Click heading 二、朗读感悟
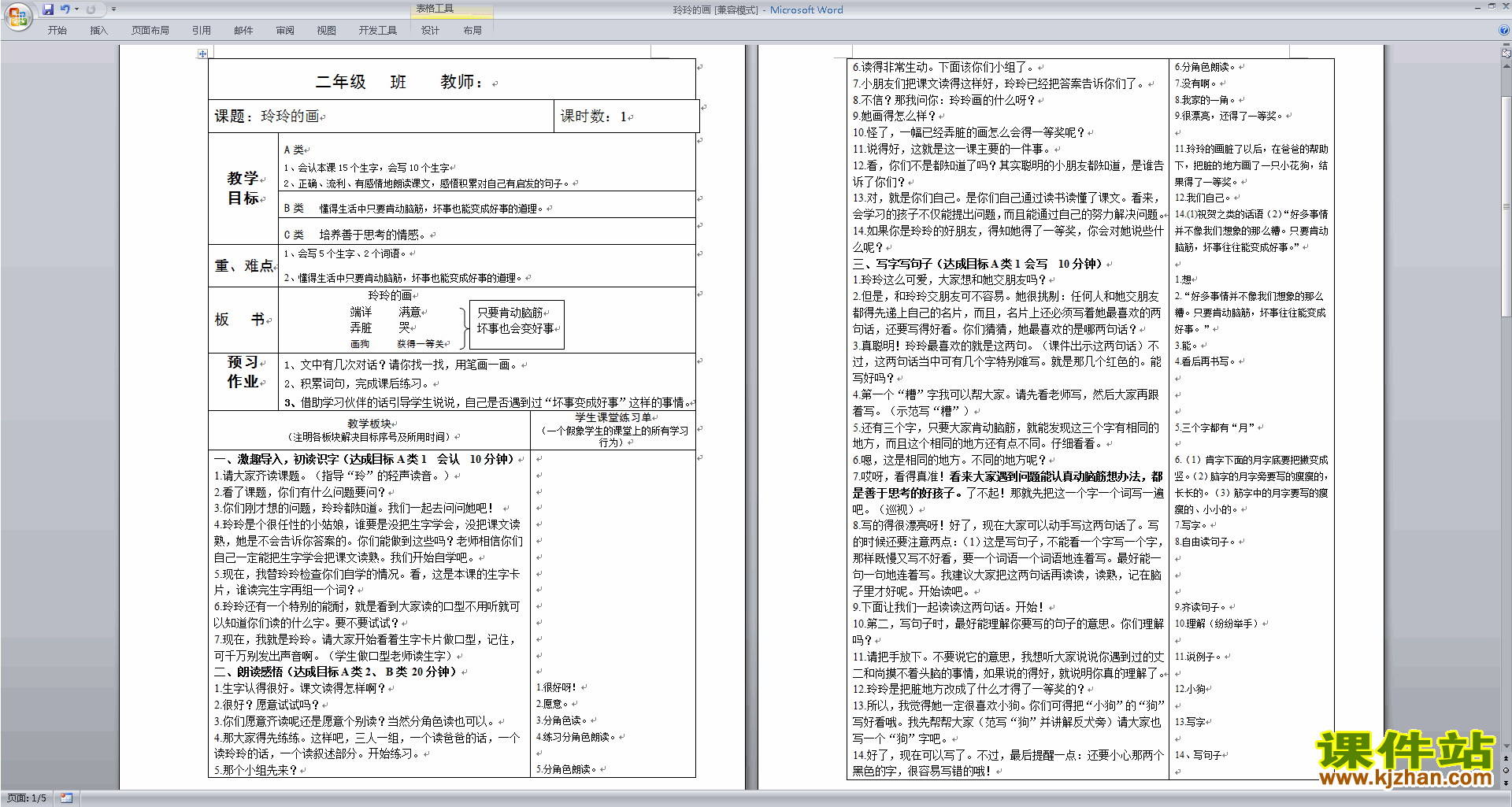 (335, 672)
